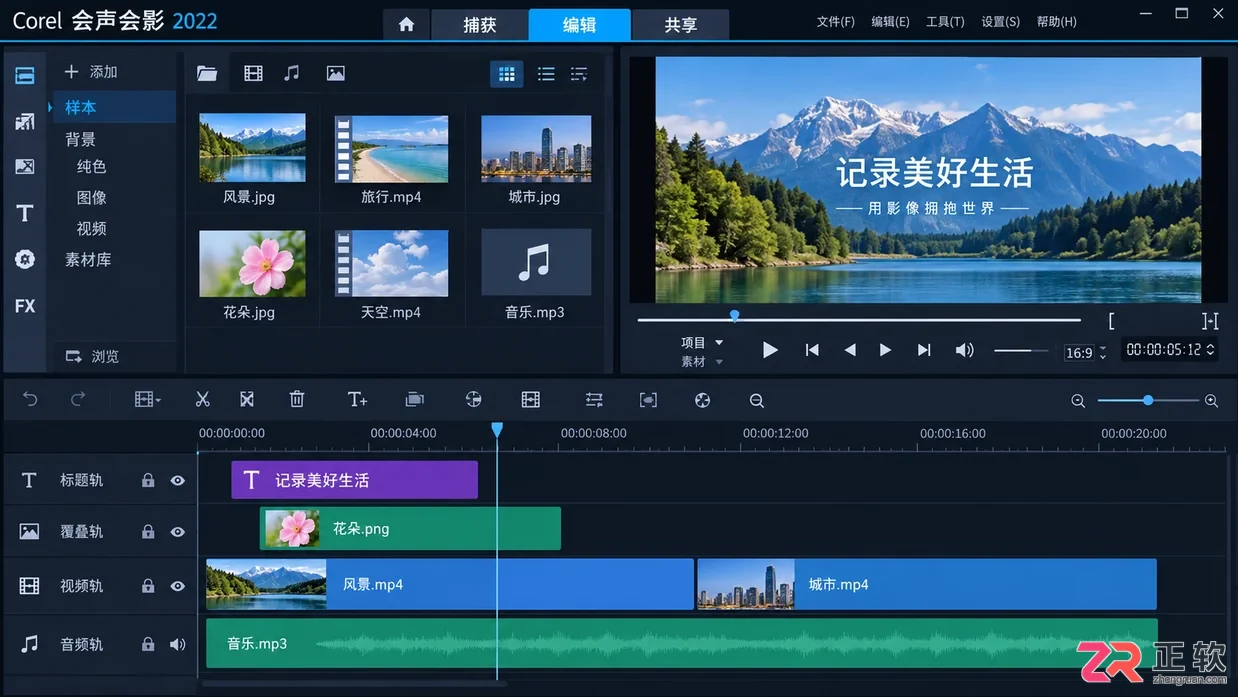Adjust the preview volume slider
The width and height of the screenshot is (1238, 697).
coord(1020,350)
